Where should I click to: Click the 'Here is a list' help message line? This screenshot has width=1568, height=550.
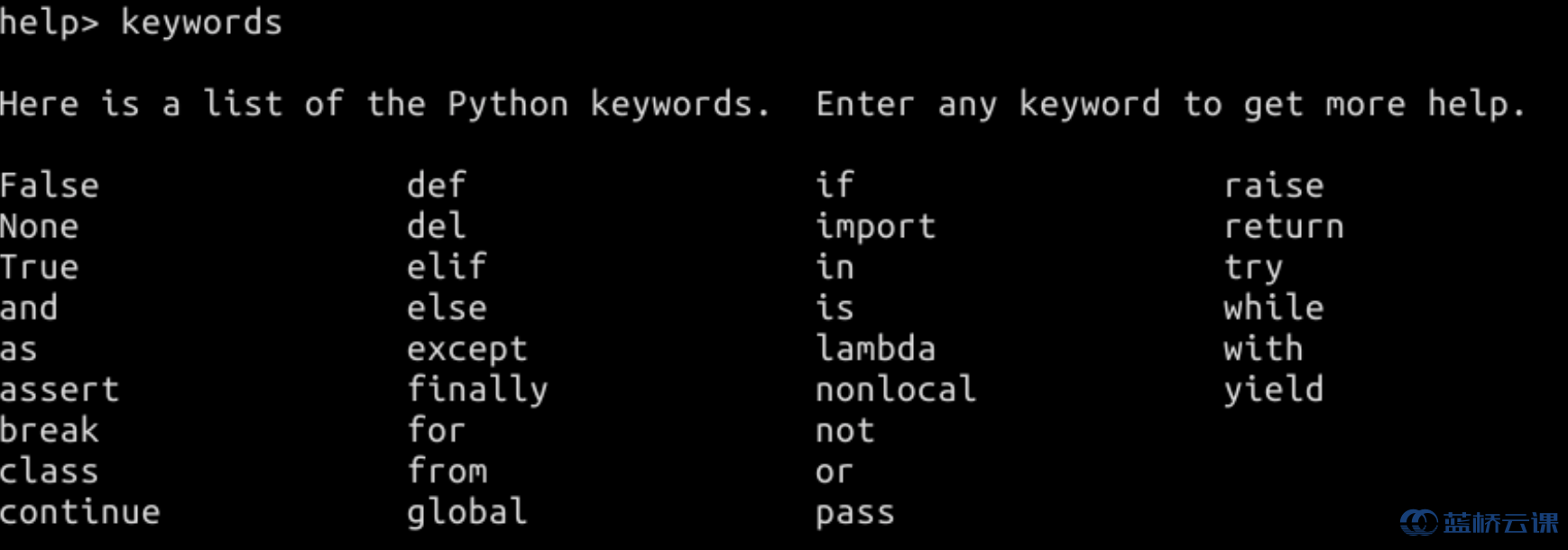click(763, 105)
